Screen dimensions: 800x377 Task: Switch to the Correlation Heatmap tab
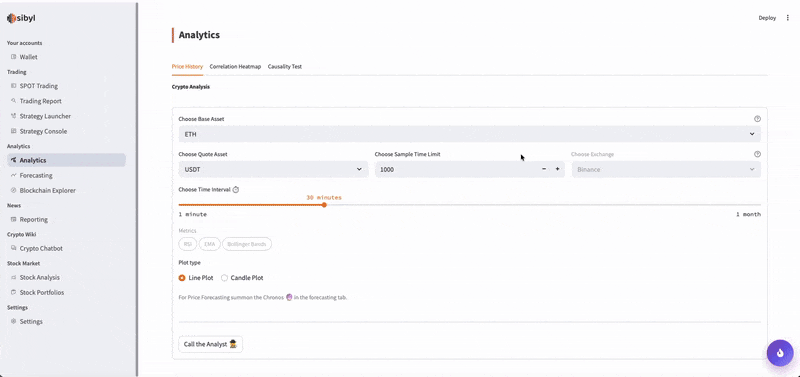tap(235, 67)
